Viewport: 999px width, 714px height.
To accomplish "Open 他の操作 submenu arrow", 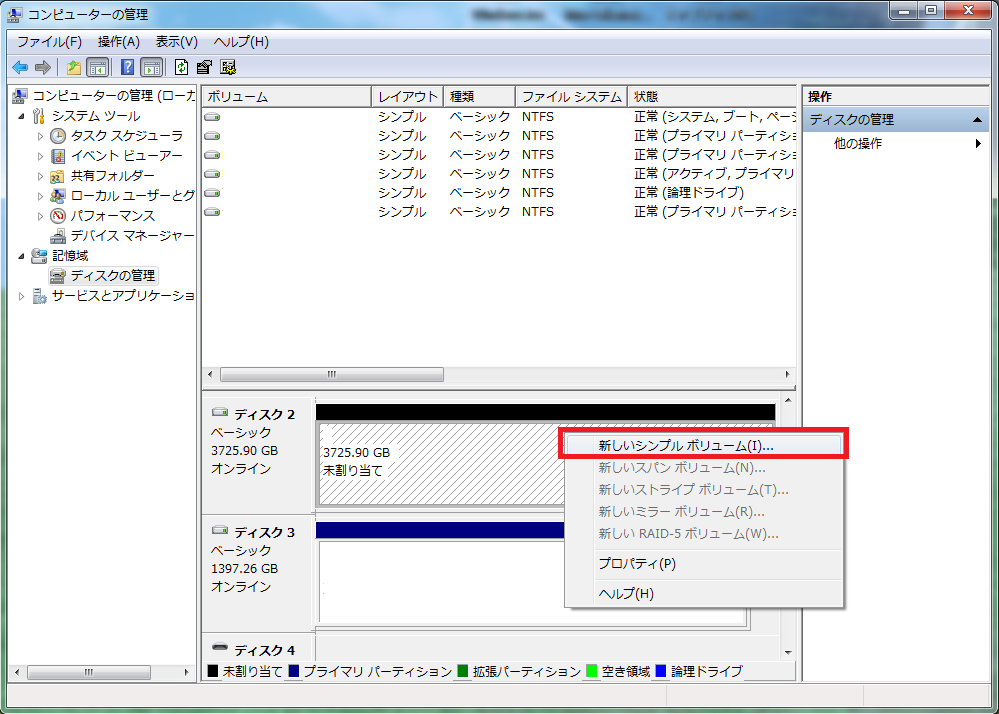I will (978, 144).
